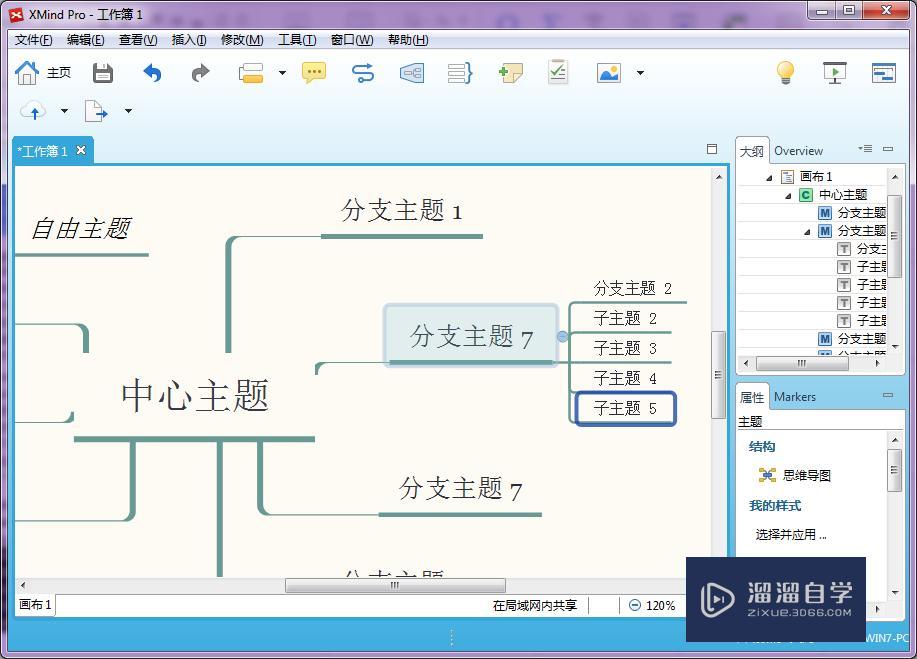
Task: Open the 插入(I) menu
Action: pyautogui.click(x=189, y=40)
